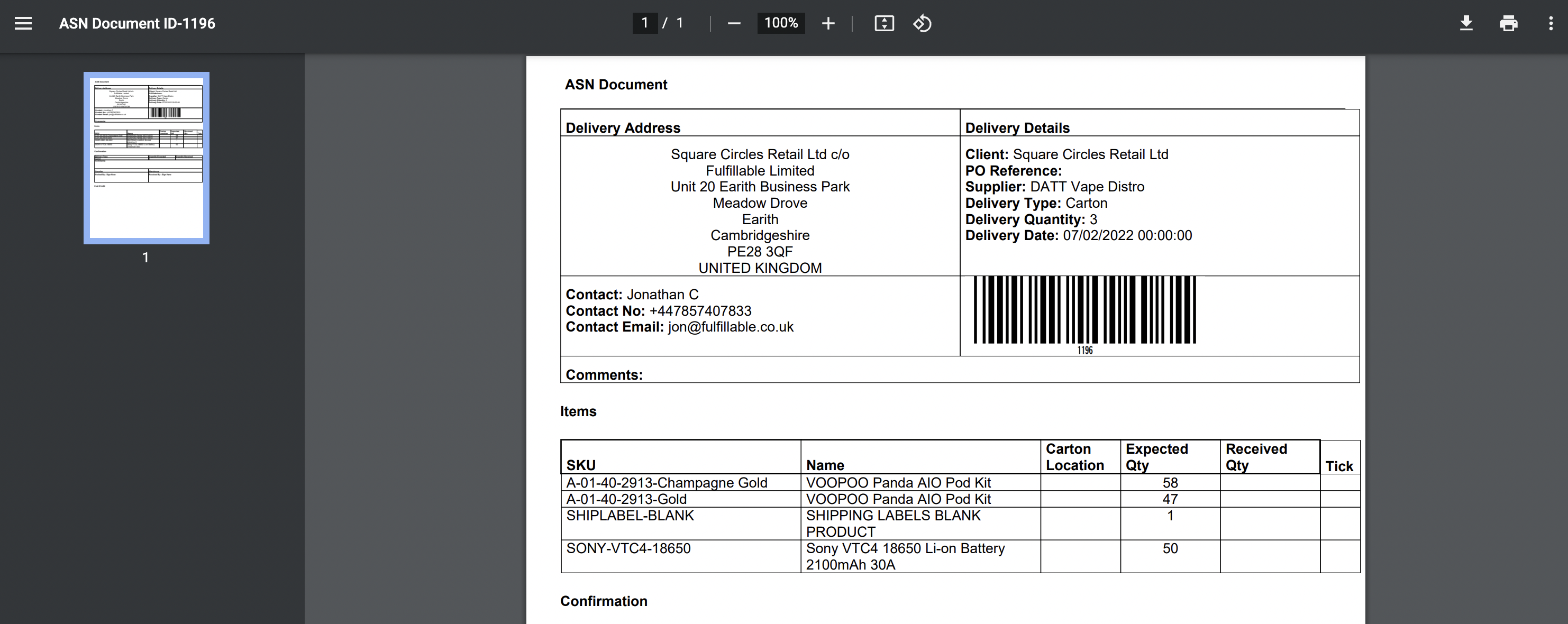Click the ASN Document ID-1196 title
The height and width of the screenshot is (624, 1568).
(x=137, y=23)
